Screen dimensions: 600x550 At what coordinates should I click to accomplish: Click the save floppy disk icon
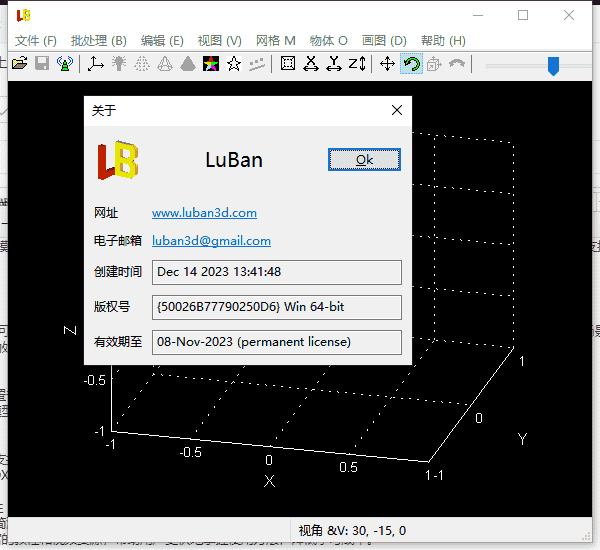[42, 64]
